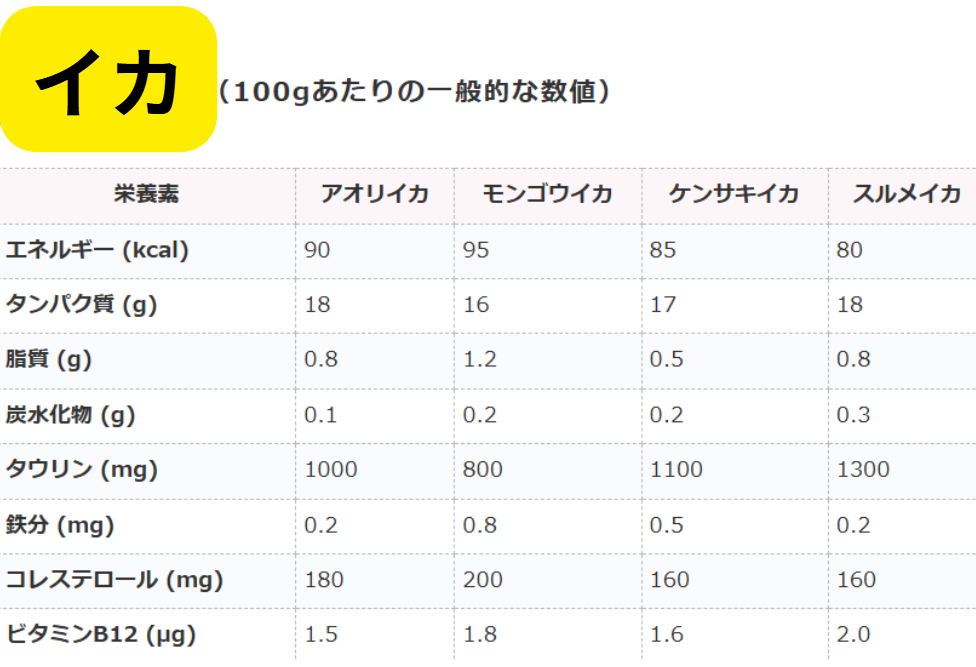Click the タウリン (mg) row label
The height and width of the screenshot is (667, 976).
[x=81, y=469]
